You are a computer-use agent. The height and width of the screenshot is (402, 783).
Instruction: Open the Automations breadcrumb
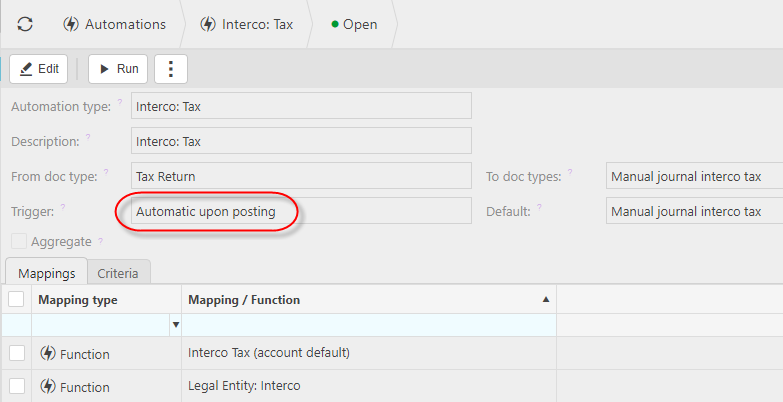tap(114, 24)
